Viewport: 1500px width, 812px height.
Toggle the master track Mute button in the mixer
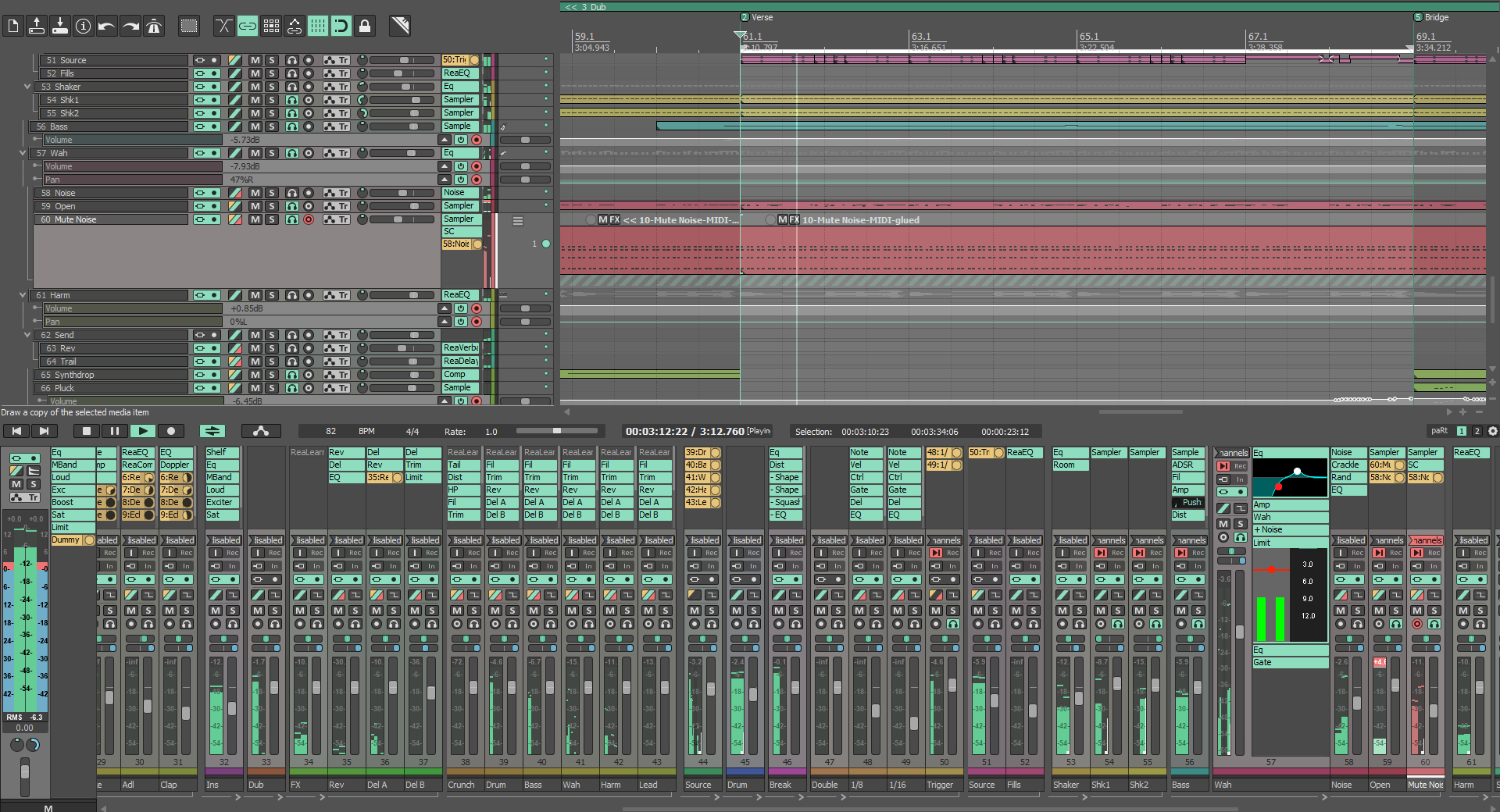tap(16, 484)
